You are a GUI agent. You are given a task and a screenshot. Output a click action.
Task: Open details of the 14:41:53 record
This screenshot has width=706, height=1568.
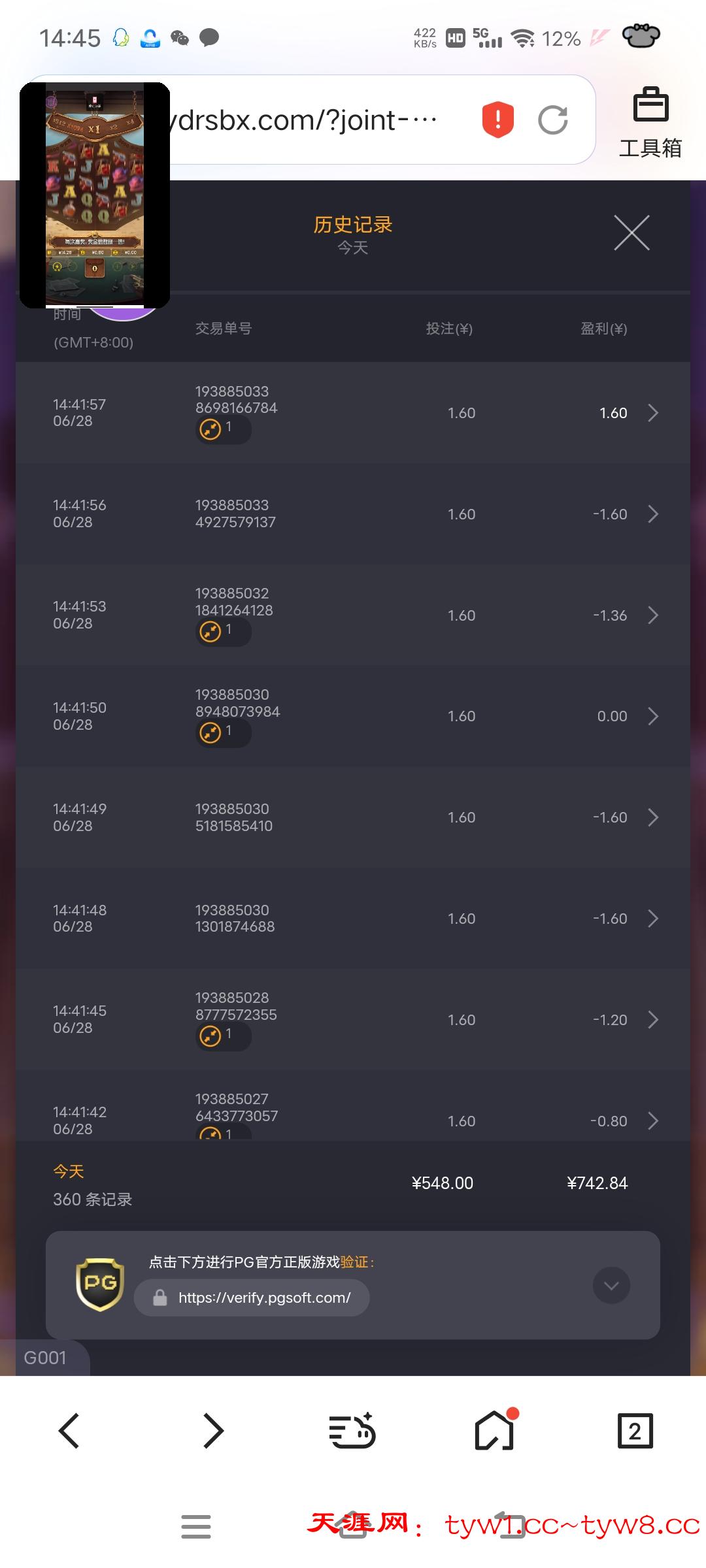tap(652, 615)
